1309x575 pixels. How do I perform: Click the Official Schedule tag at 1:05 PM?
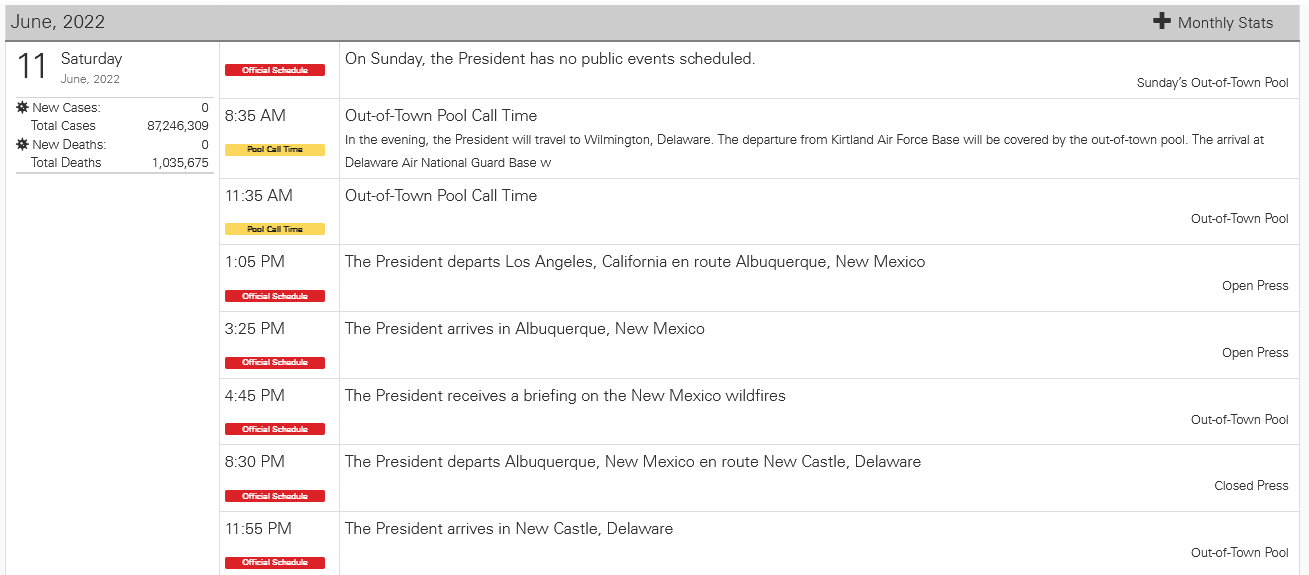pyautogui.click(x=275, y=296)
